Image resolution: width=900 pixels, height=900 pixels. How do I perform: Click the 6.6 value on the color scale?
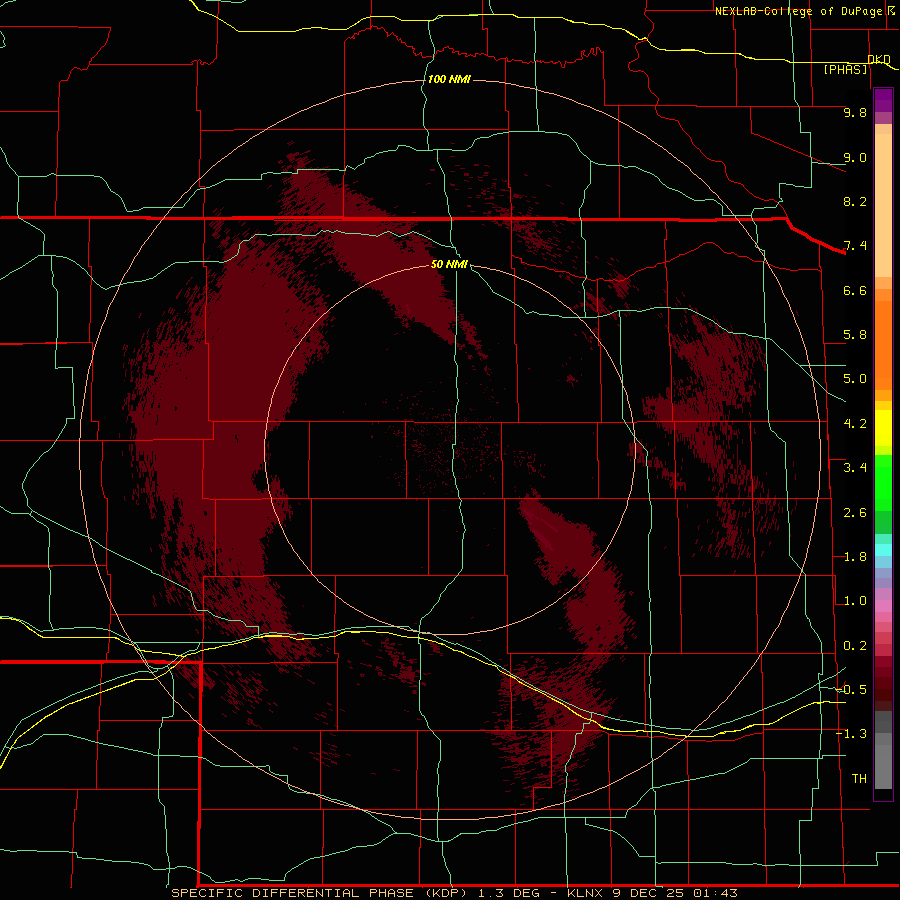[855, 290]
